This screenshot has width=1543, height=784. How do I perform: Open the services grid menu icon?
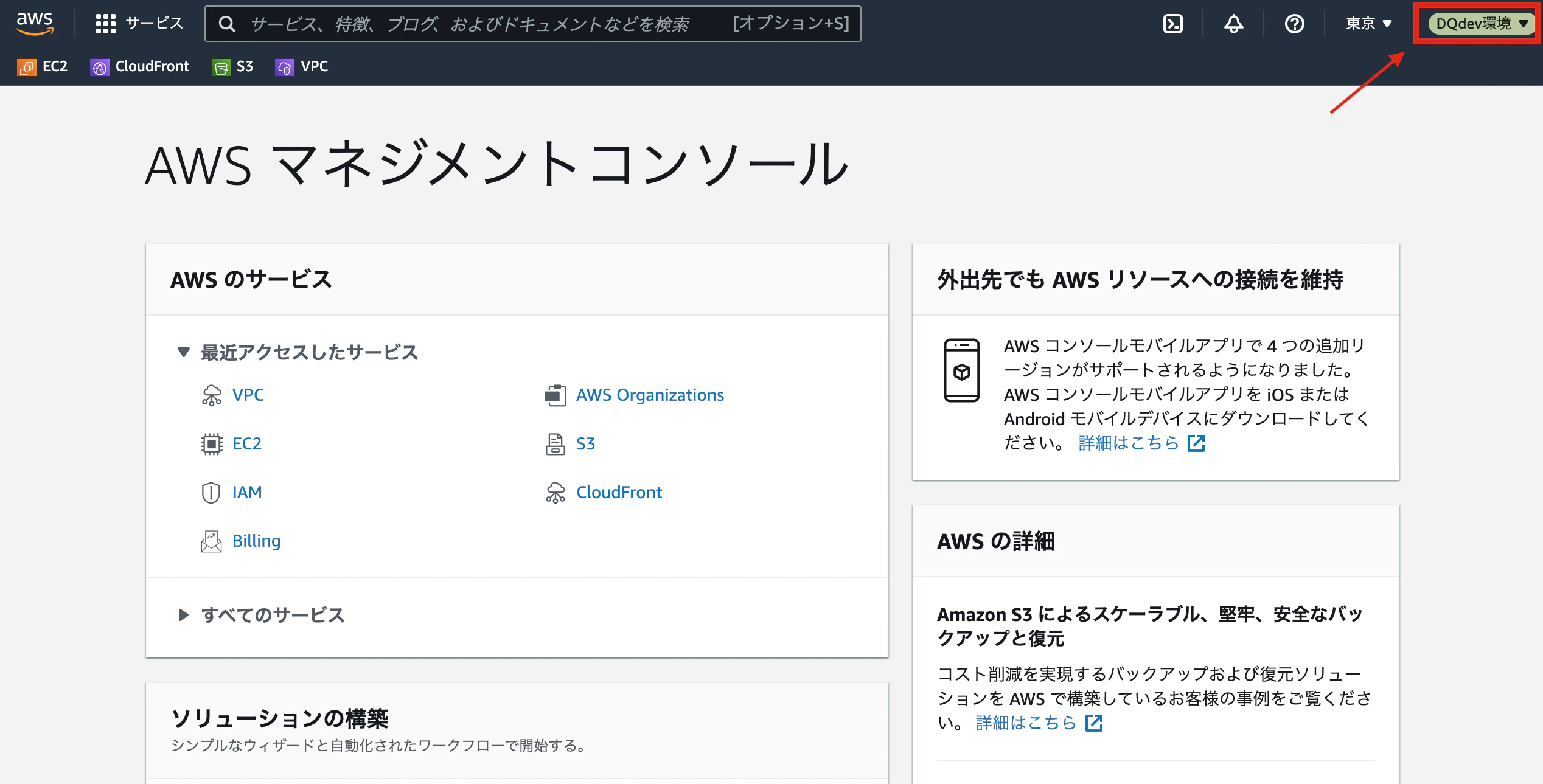click(x=105, y=24)
